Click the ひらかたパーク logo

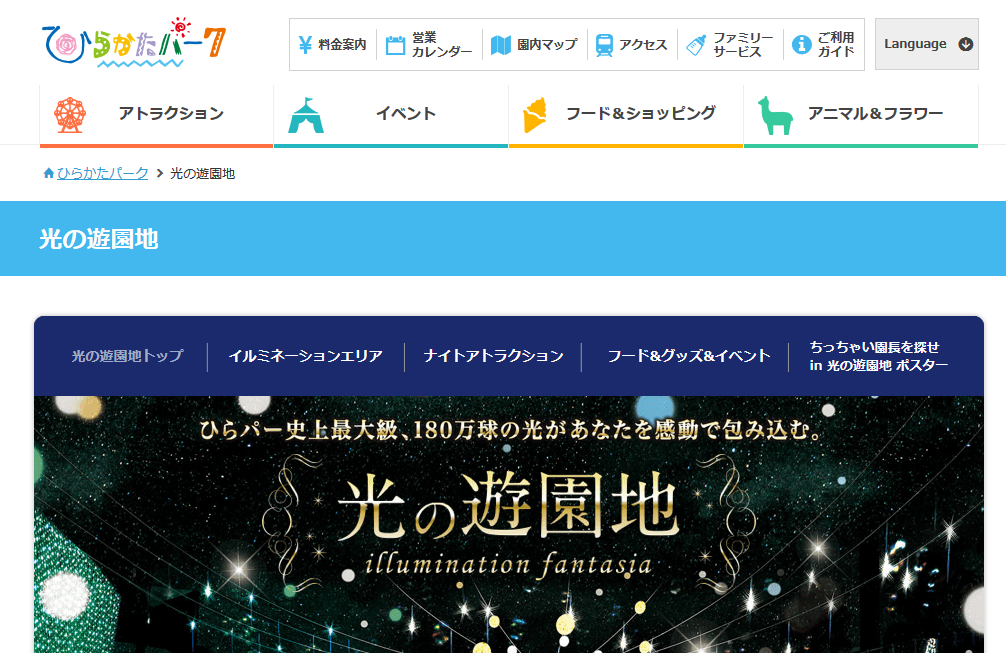[x=134, y=42]
